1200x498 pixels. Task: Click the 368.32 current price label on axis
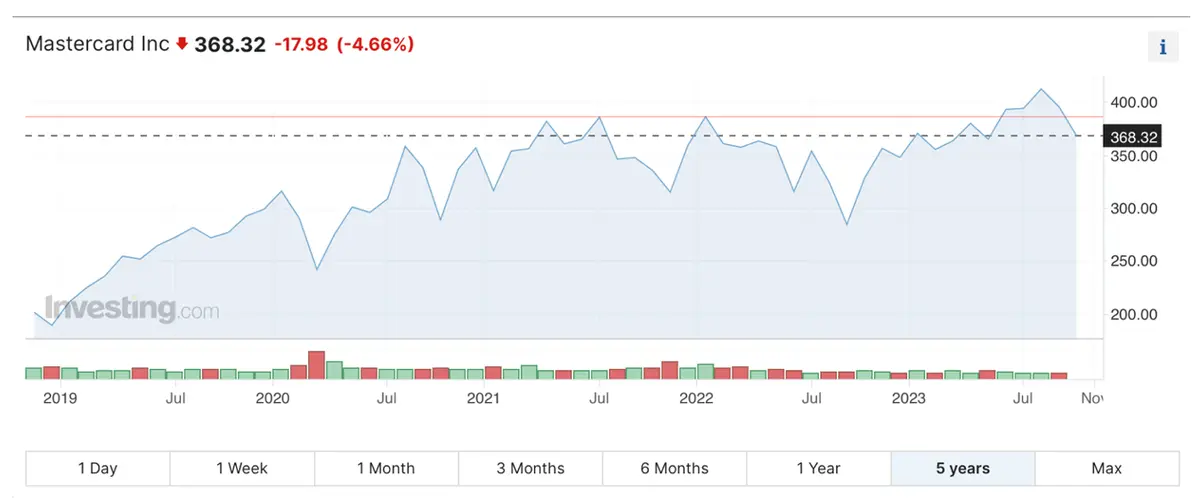pyautogui.click(x=1132, y=136)
